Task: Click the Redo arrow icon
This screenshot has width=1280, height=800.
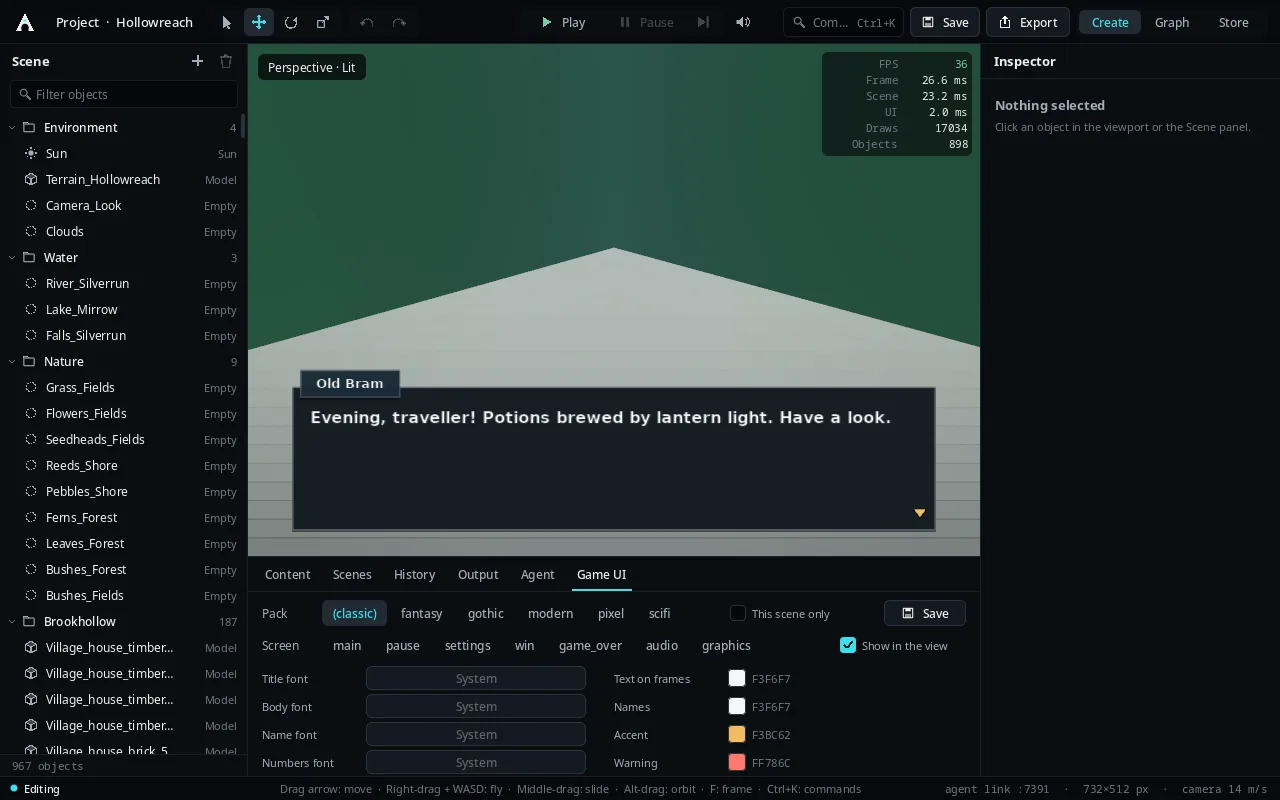Action: (399, 22)
